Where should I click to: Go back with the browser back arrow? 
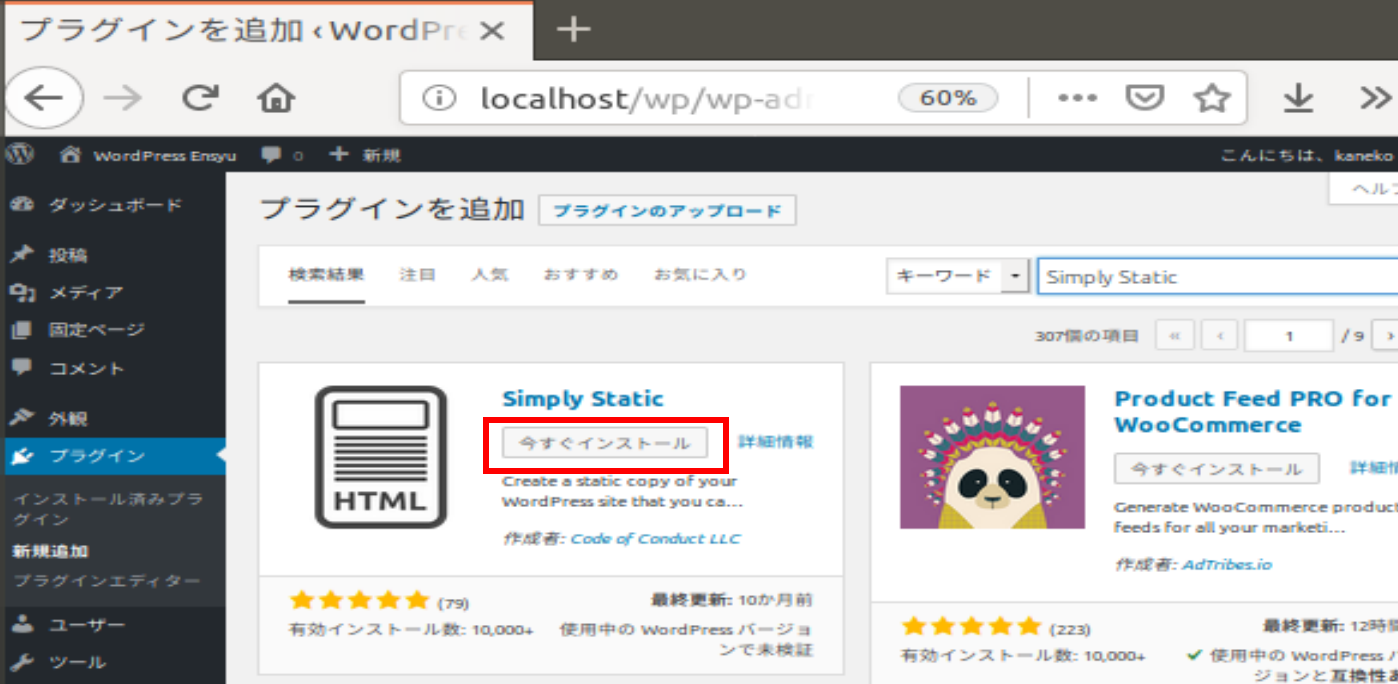44,98
